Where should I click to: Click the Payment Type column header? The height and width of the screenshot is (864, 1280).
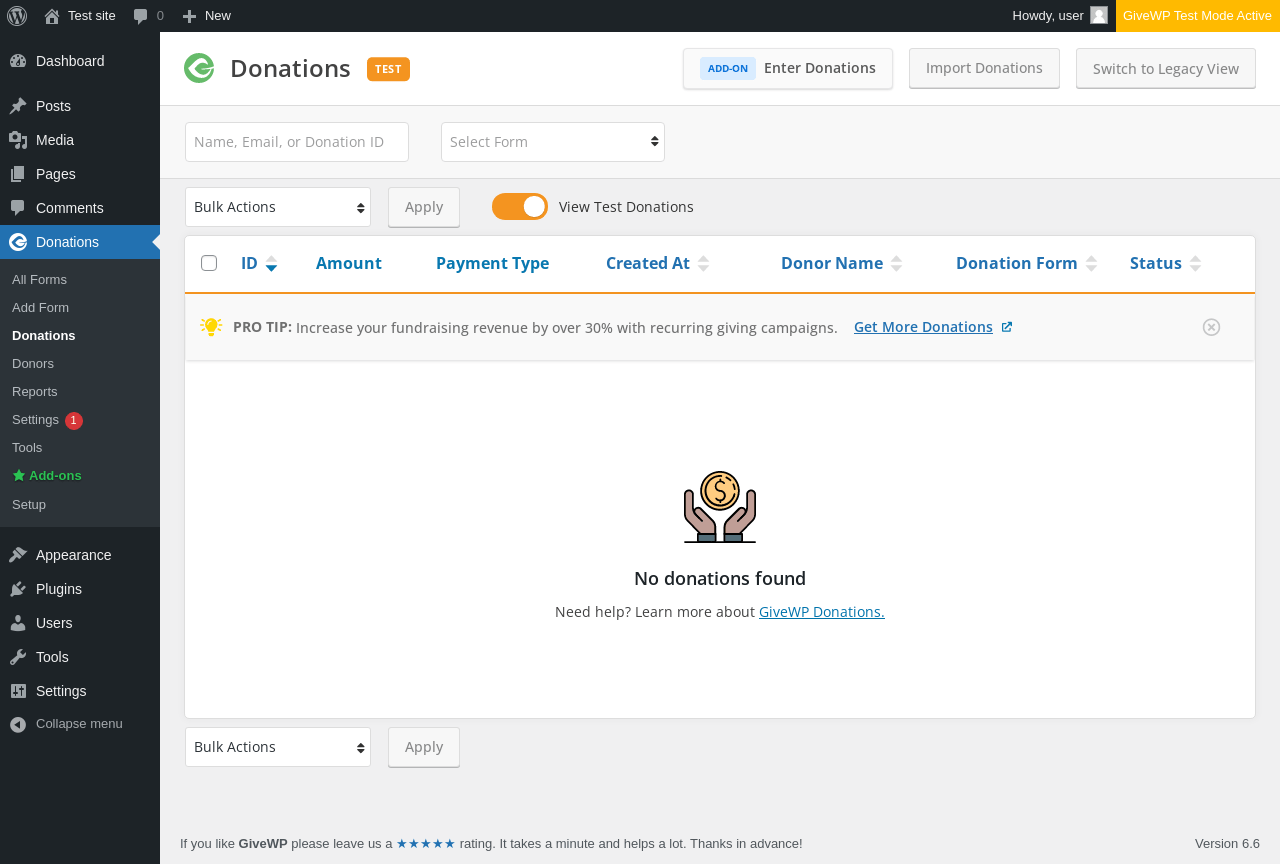tap(492, 263)
